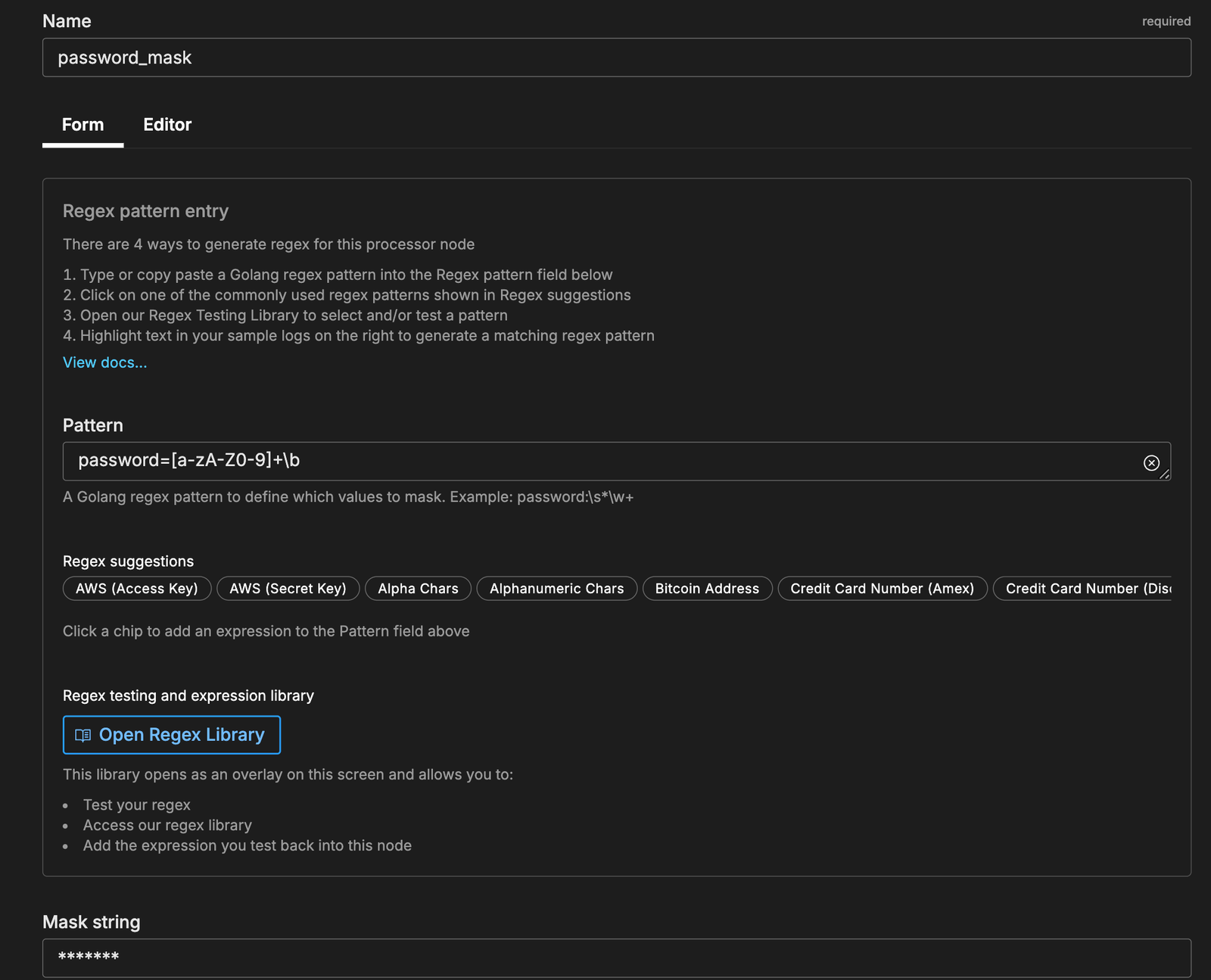Select the Form tab
The image size is (1211, 980).
tap(82, 125)
